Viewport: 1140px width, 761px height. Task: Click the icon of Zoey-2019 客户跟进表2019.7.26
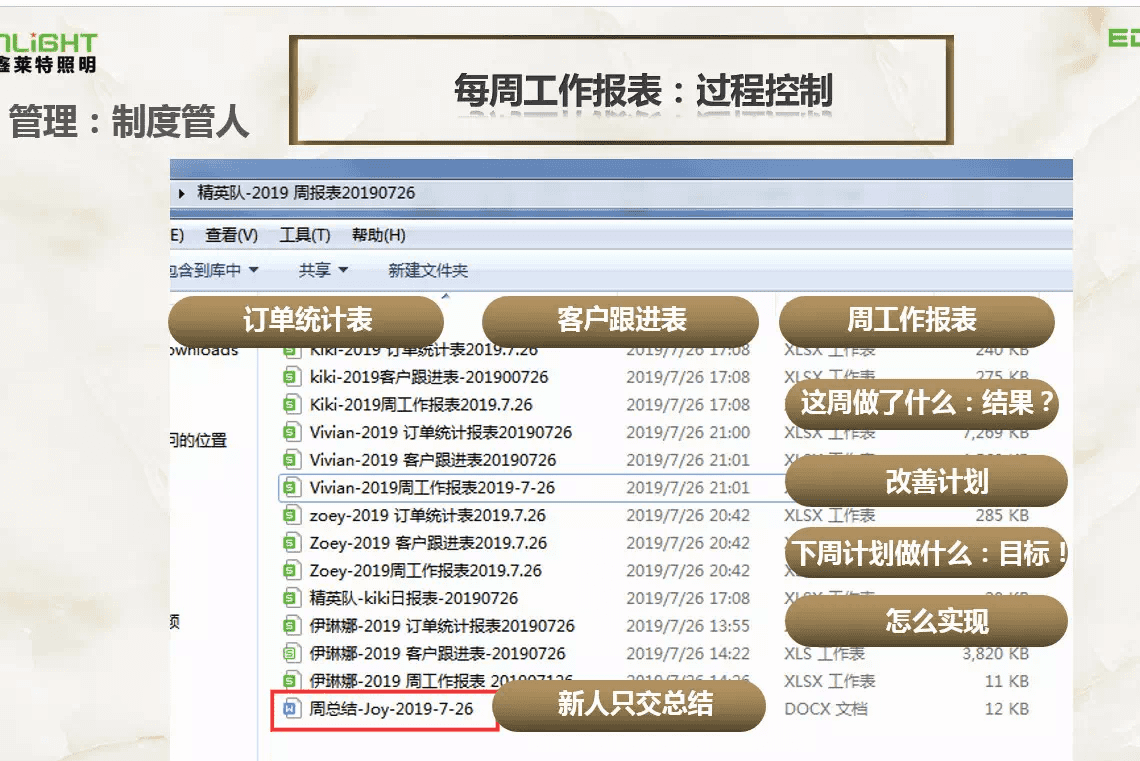pos(291,543)
